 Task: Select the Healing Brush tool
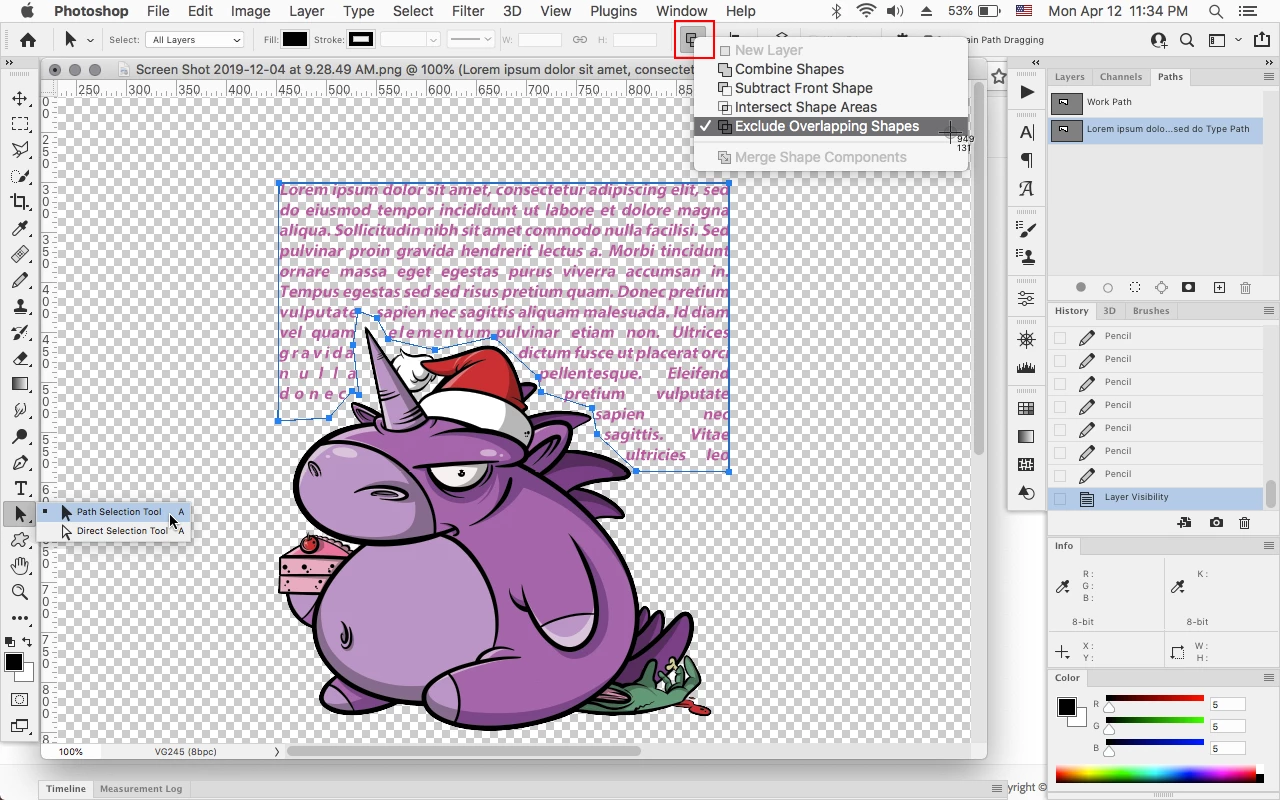pyautogui.click(x=20, y=254)
